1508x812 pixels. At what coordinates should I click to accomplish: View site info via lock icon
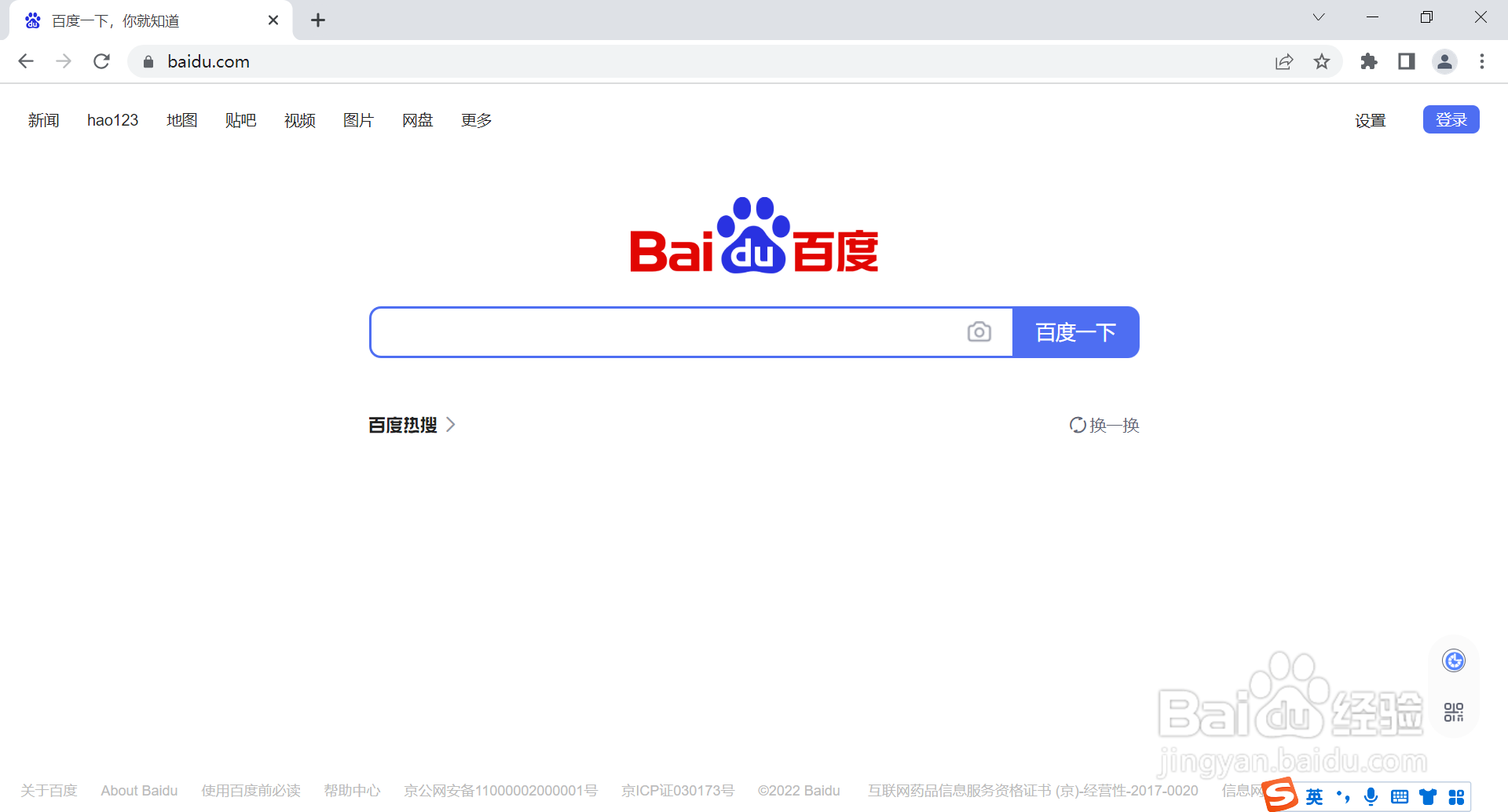(x=148, y=61)
